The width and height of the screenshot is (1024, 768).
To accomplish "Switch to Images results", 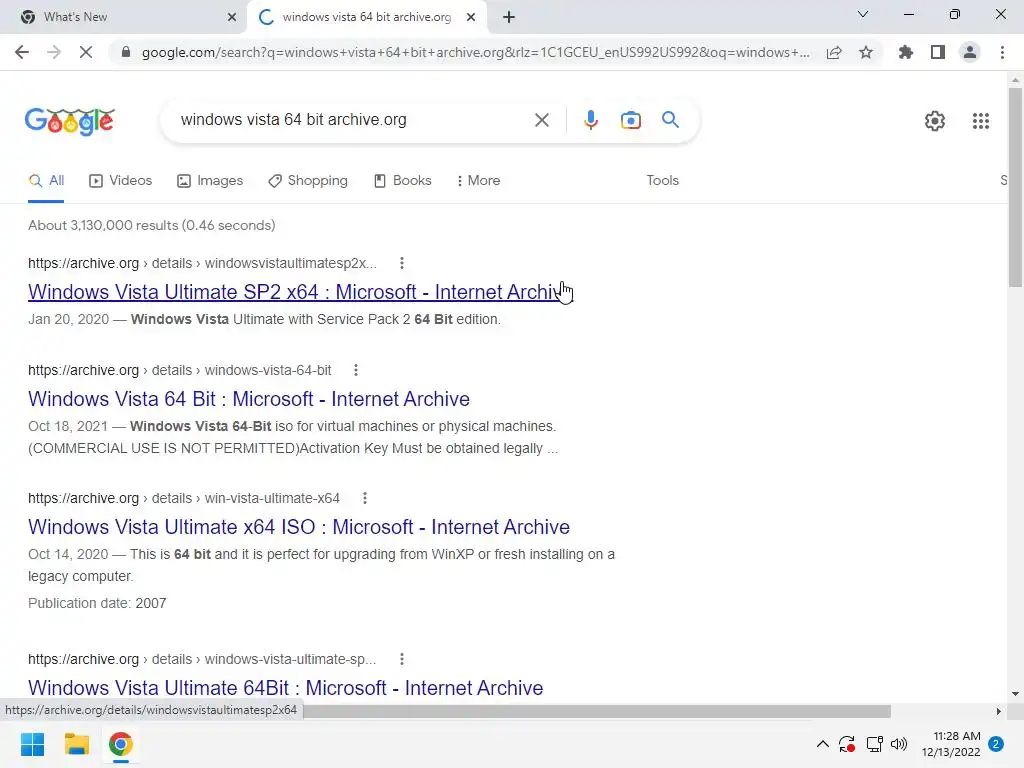I will tap(210, 181).
